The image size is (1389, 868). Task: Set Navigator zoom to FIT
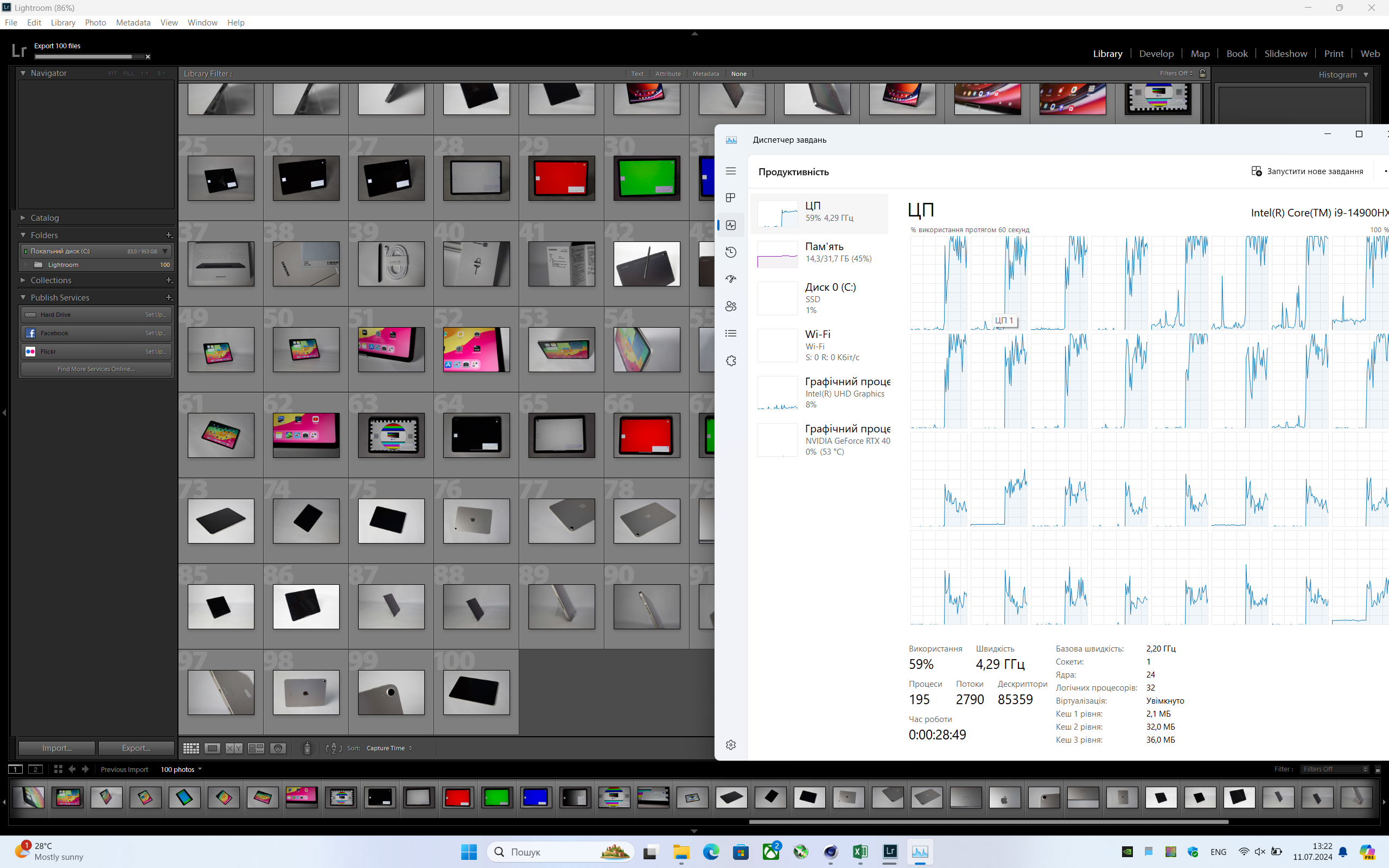112,73
